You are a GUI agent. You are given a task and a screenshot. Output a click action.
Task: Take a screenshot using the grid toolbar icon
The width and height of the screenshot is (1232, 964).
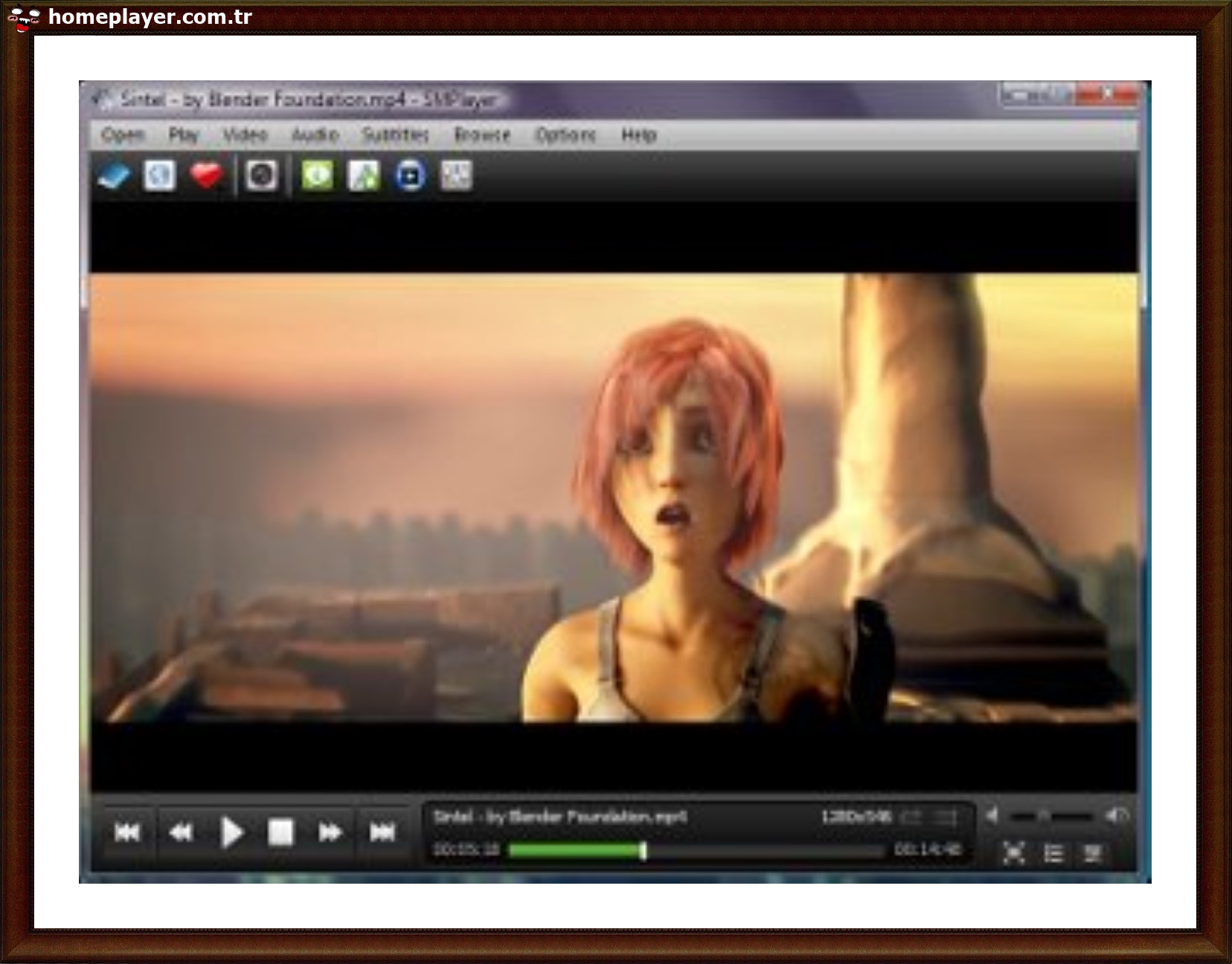pos(456,176)
